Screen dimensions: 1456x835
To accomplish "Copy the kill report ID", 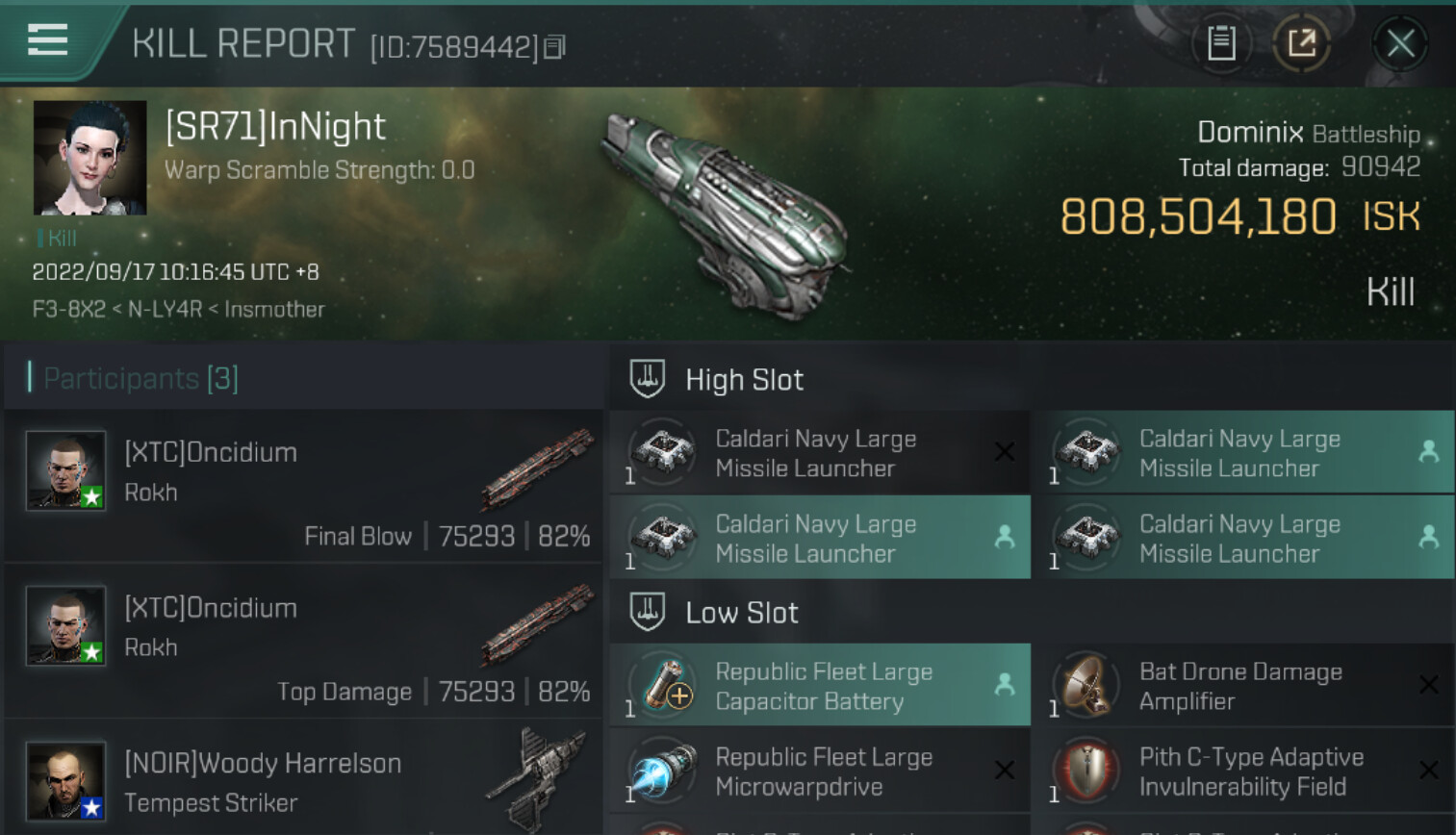I will click(x=555, y=46).
